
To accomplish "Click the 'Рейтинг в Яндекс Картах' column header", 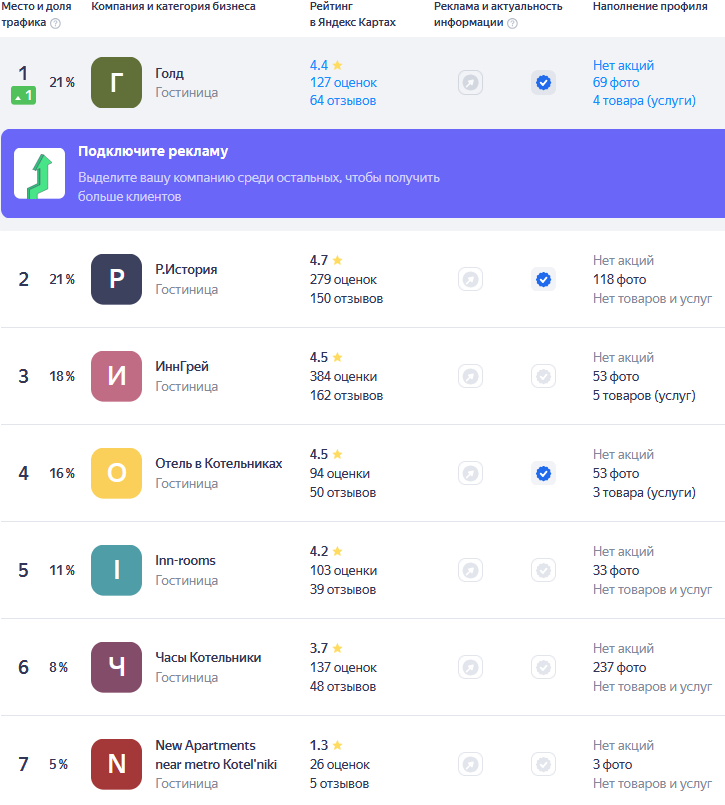I will pos(353,14).
